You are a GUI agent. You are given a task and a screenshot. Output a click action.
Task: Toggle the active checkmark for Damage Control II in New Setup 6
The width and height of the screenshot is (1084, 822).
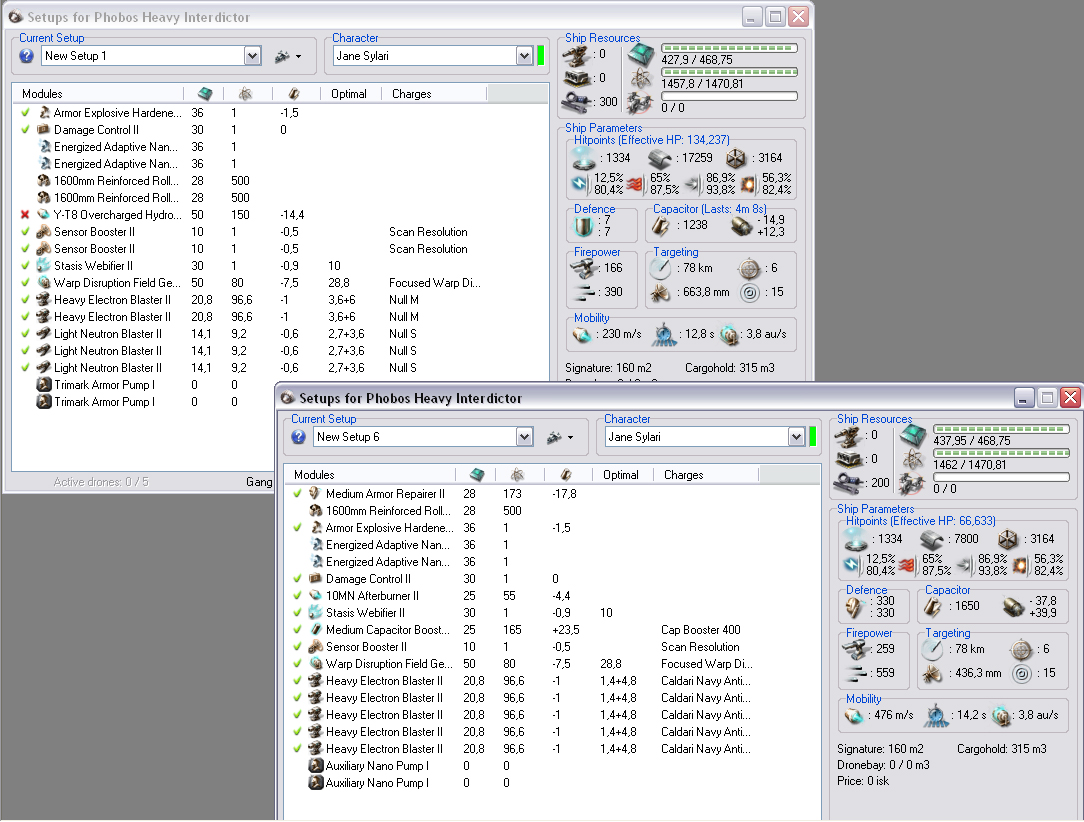click(297, 579)
